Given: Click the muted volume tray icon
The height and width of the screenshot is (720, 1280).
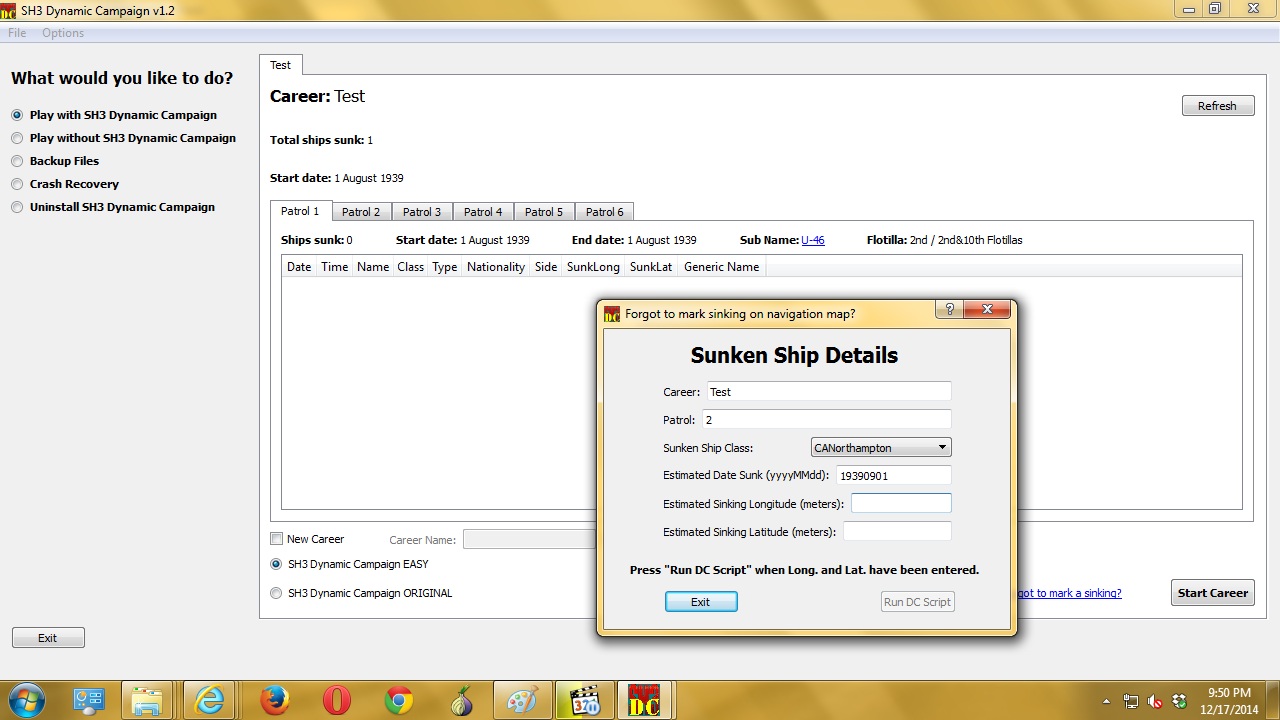Looking at the screenshot, I should [x=1155, y=701].
